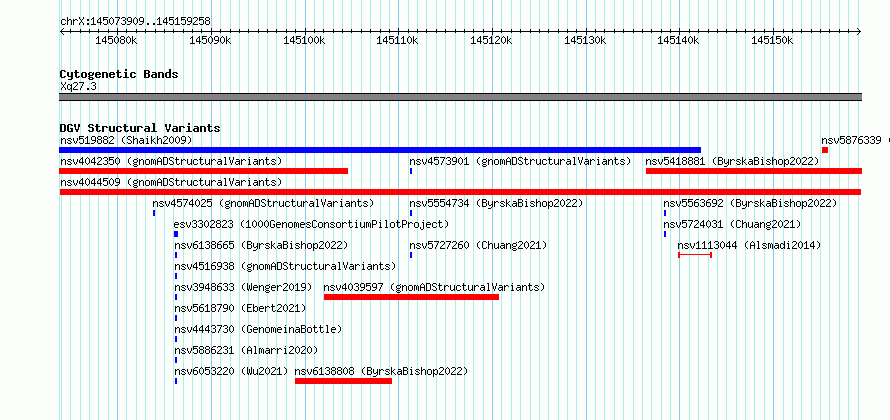
Task: Click nsv3948633 (Wenger2019) label
Action: coord(243,287)
